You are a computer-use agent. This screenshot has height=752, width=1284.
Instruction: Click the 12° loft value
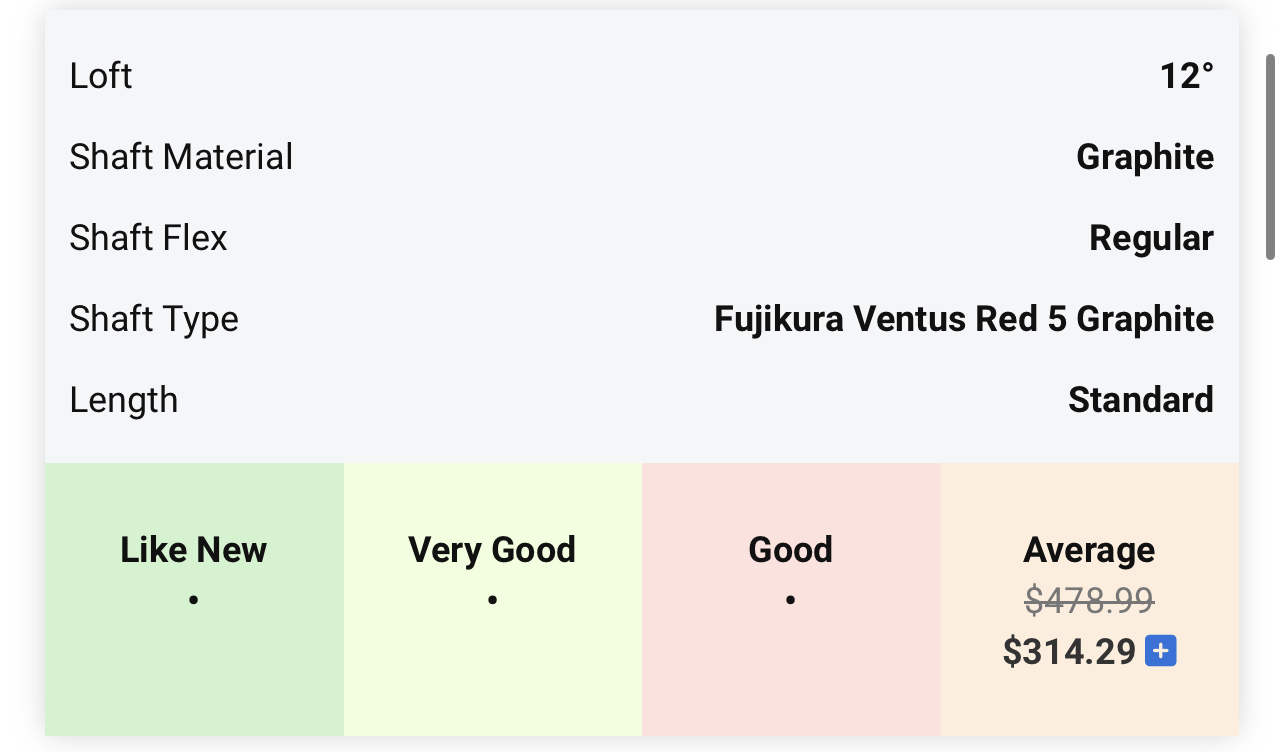(1186, 76)
